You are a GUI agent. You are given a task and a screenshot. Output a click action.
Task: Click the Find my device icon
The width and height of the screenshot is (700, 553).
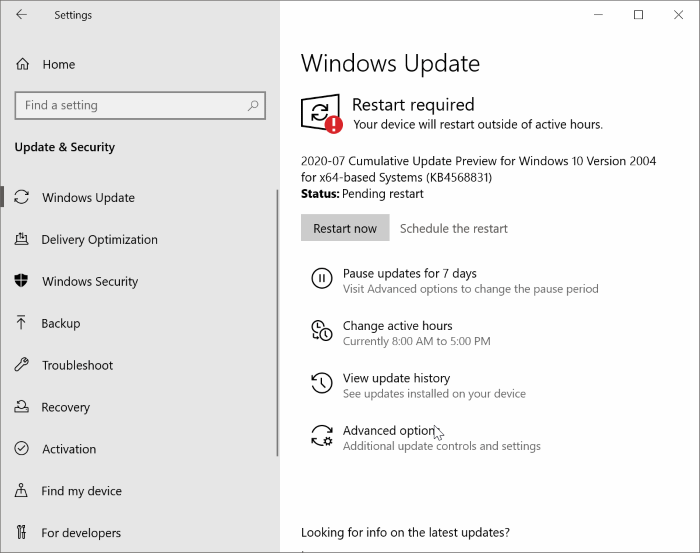(x=21, y=490)
